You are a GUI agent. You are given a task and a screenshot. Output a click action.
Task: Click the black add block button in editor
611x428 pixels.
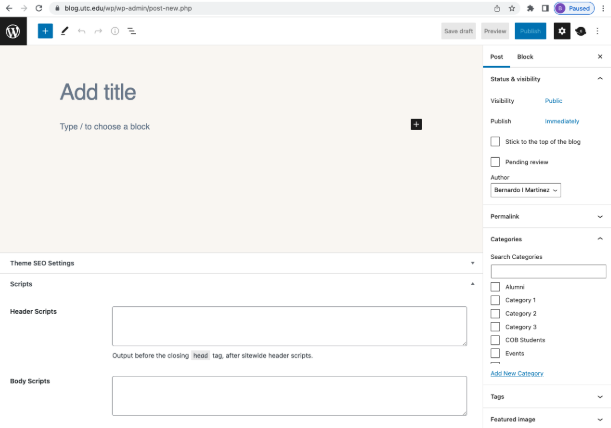(x=416, y=124)
